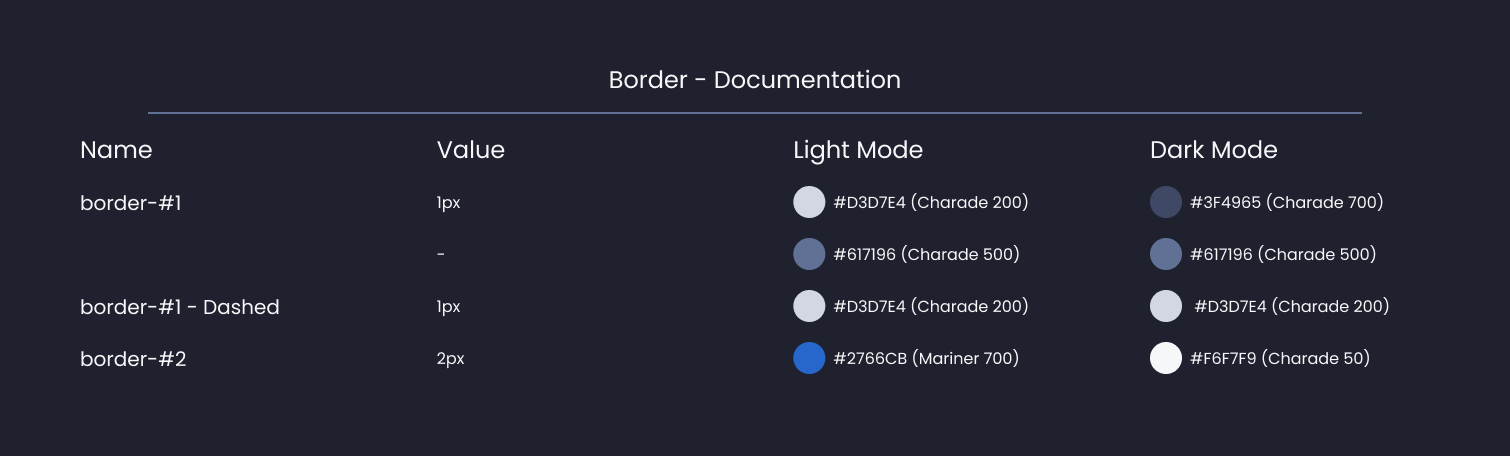
Task: Click Light Mode swatch in border-#1 row
Action: [809, 202]
